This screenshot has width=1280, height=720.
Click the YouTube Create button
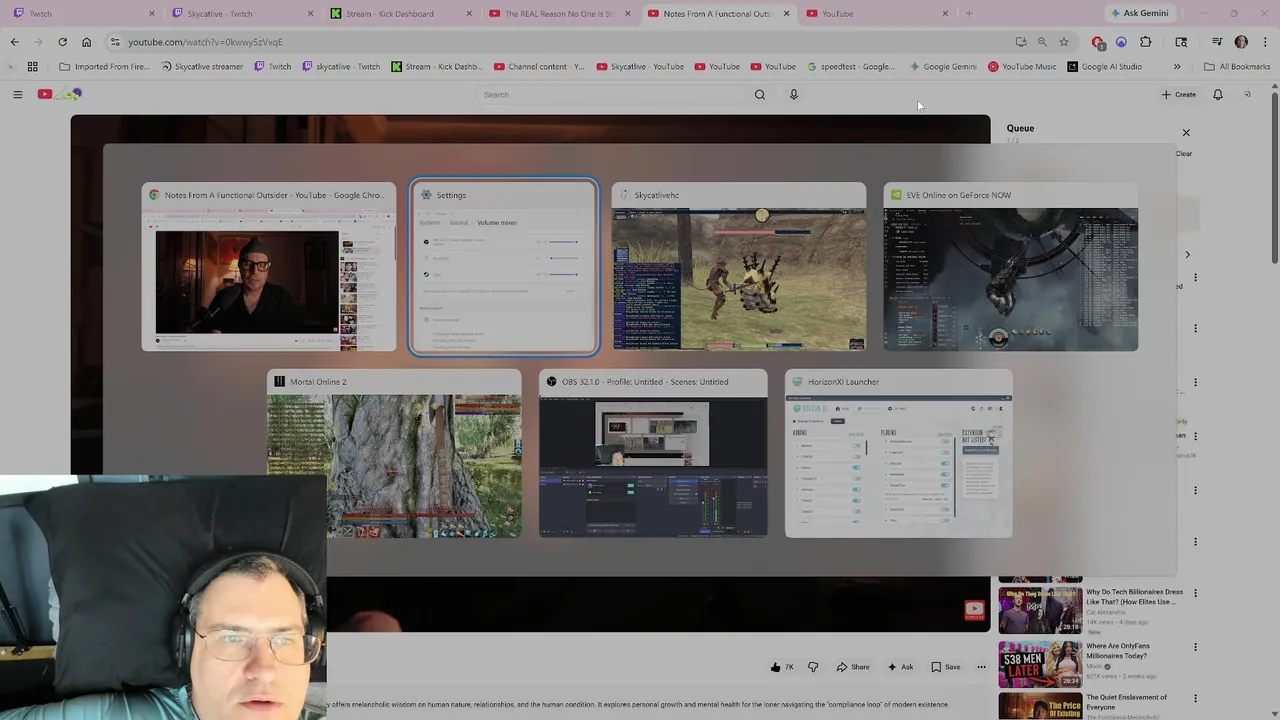[x=1179, y=95]
